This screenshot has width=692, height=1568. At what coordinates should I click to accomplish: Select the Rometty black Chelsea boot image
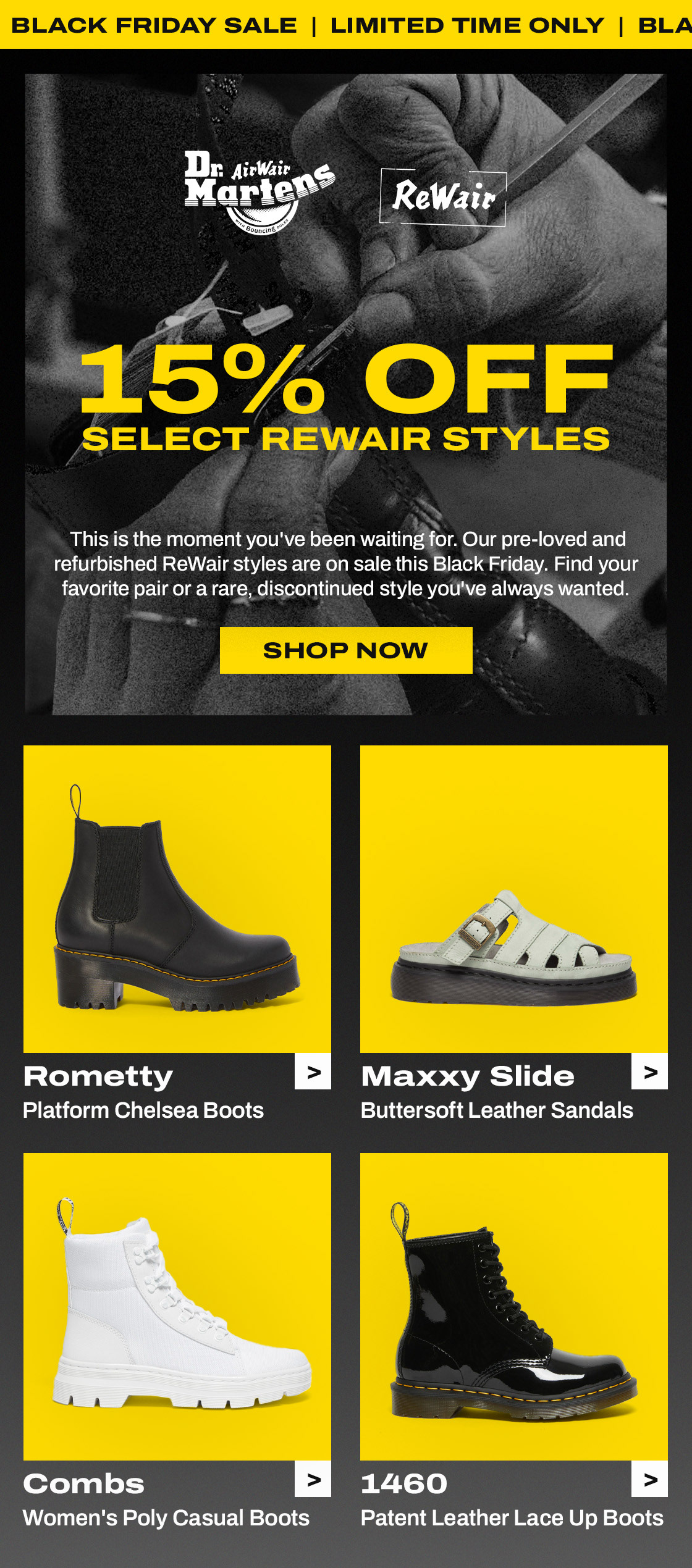click(177, 899)
